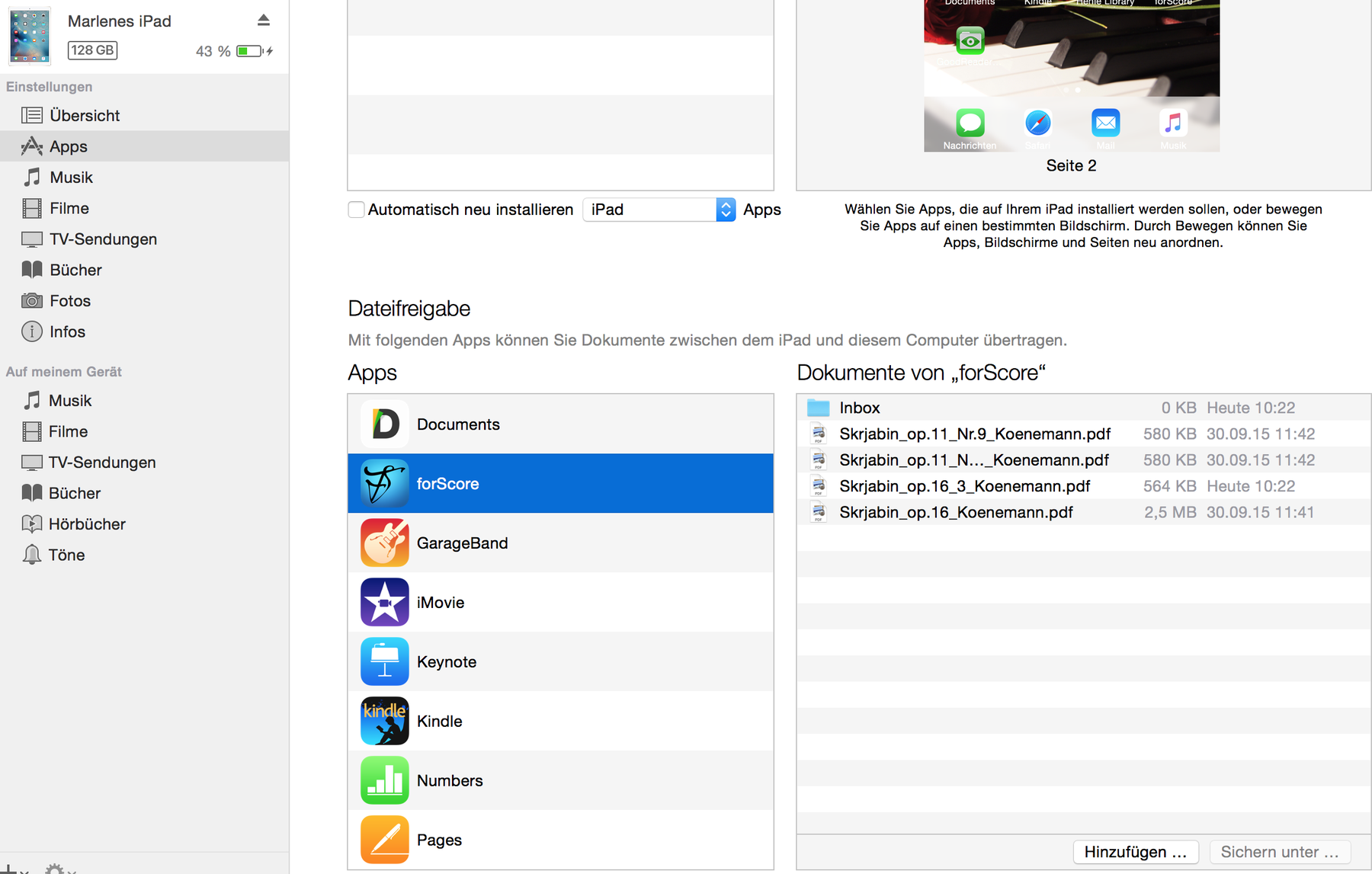Click Safari icon on Seite 2 preview
The height and width of the screenshot is (874, 1372).
pyautogui.click(x=1038, y=123)
